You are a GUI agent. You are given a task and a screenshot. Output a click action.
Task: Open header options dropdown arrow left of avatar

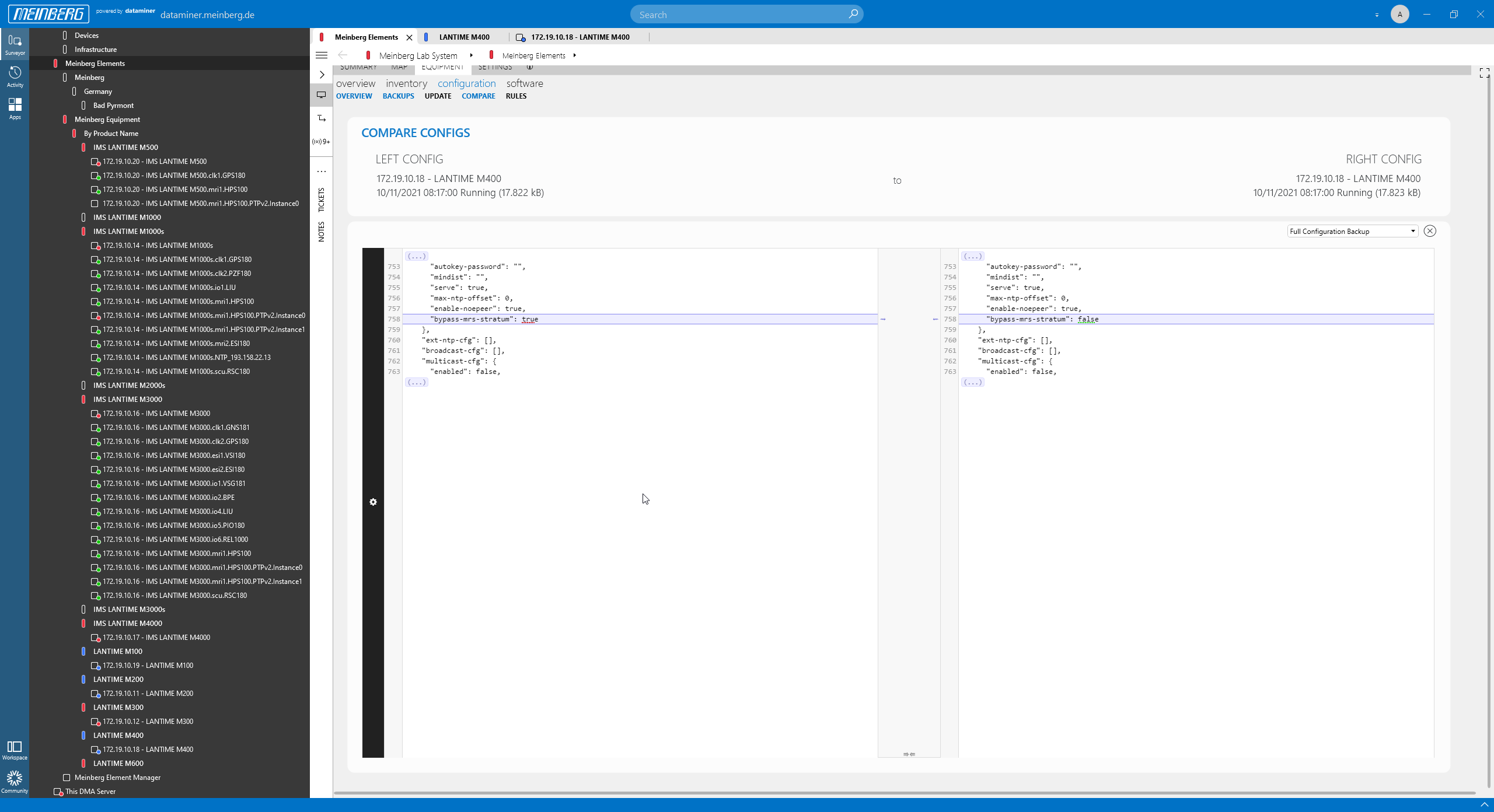(x=1377, y=15)
